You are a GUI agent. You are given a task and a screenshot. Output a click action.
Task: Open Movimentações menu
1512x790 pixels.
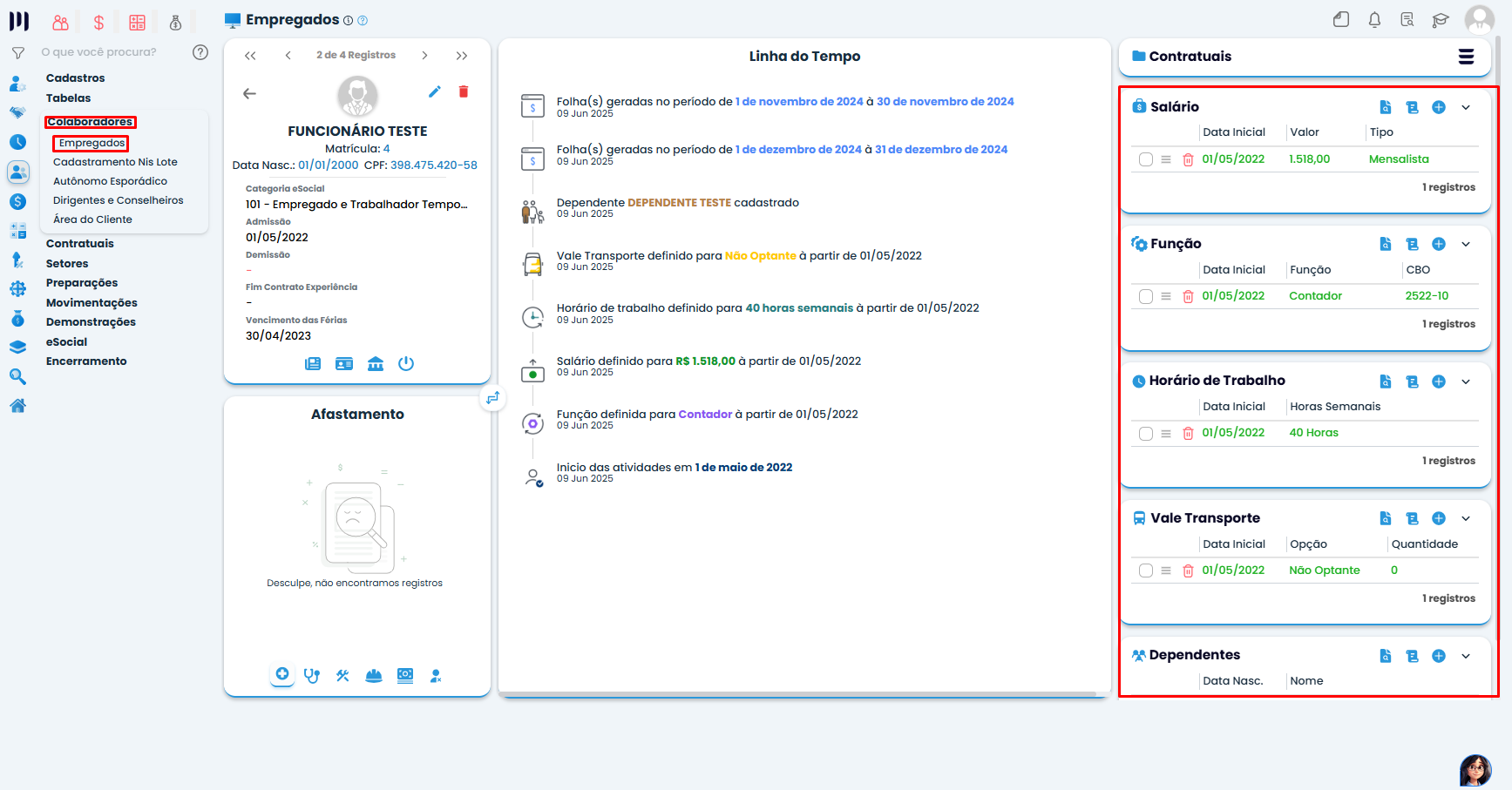tap(92, 303)
